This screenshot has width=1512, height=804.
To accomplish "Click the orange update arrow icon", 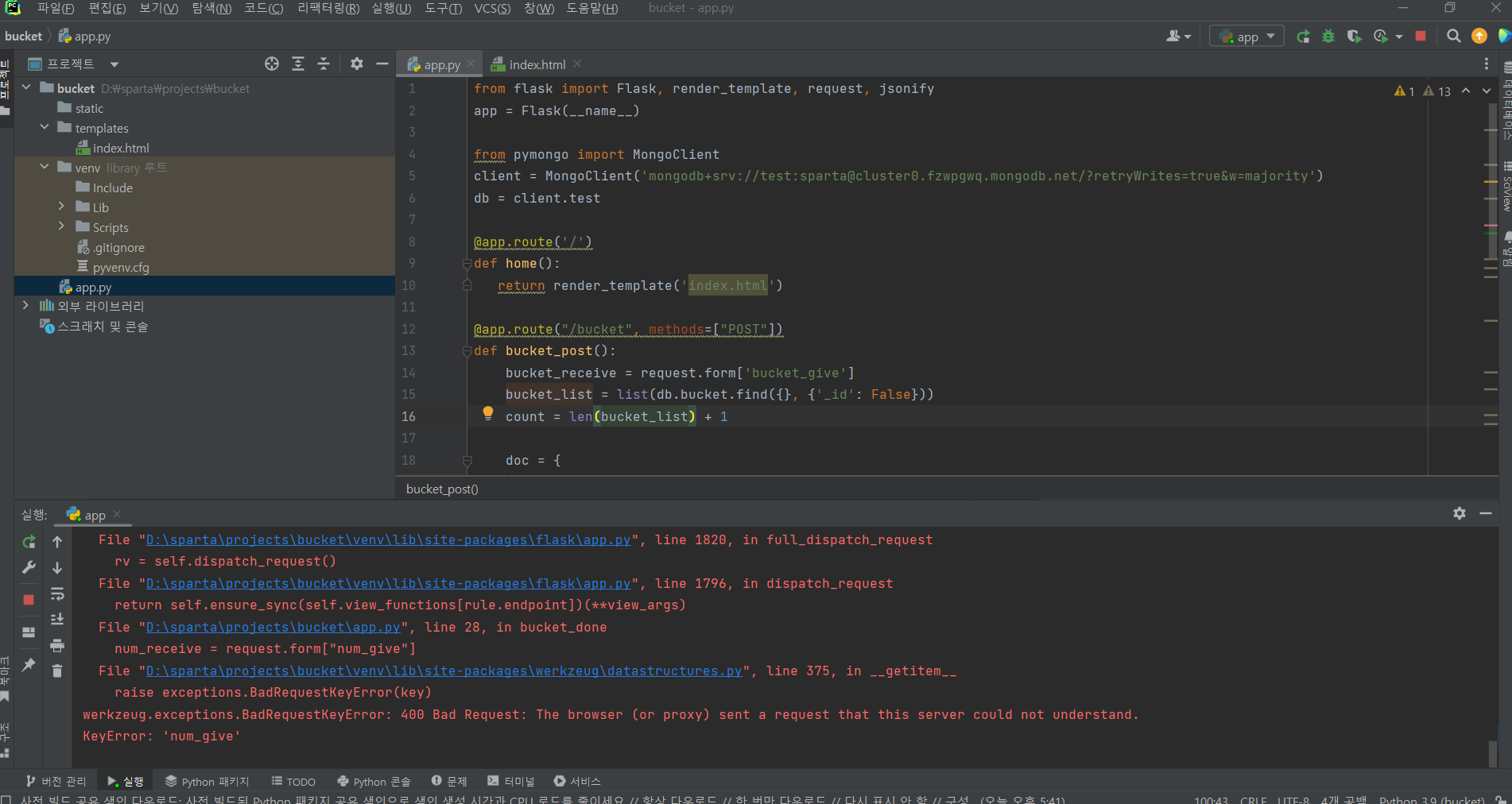I will point(1479,37).
